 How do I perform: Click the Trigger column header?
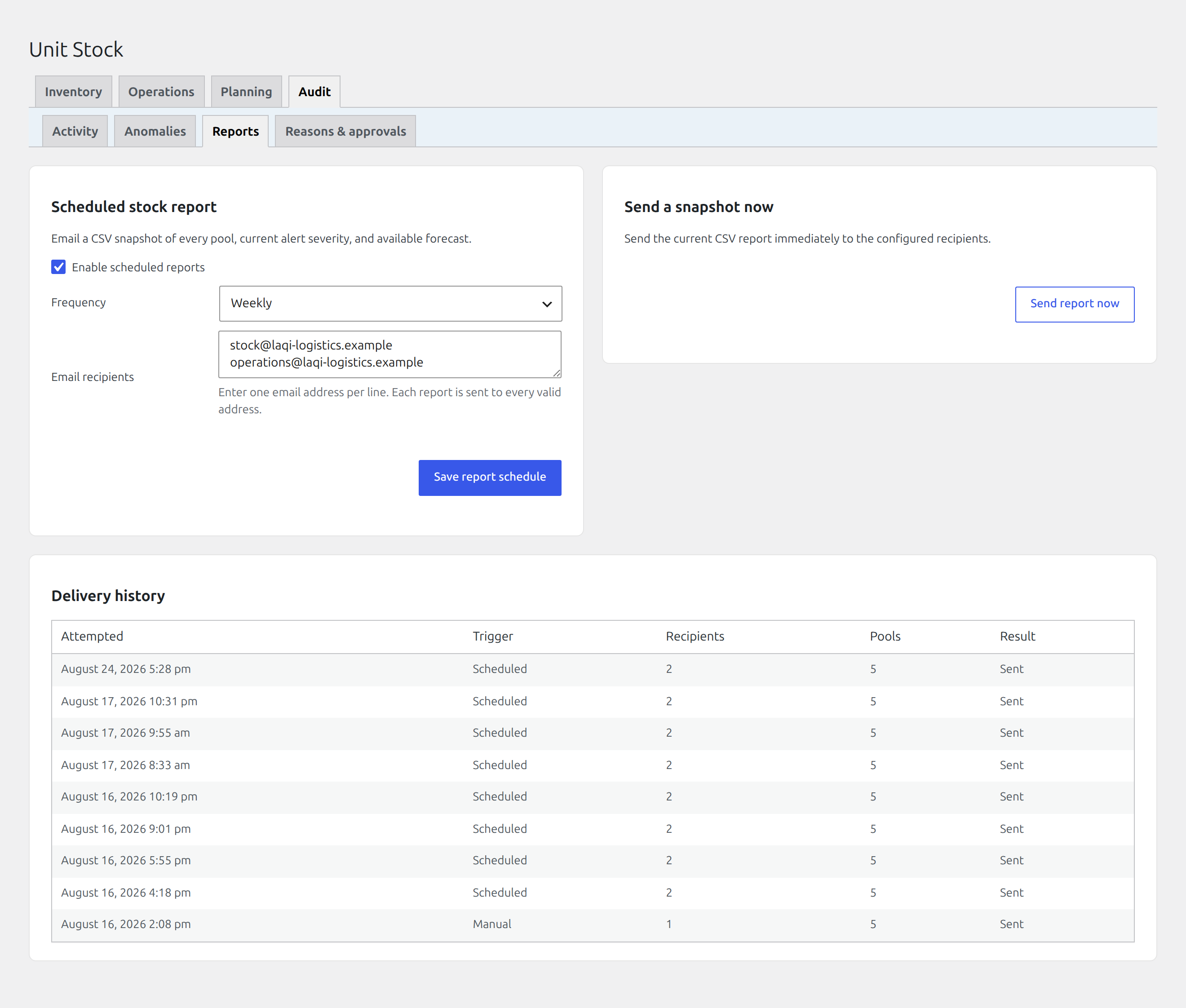[493, 637]
